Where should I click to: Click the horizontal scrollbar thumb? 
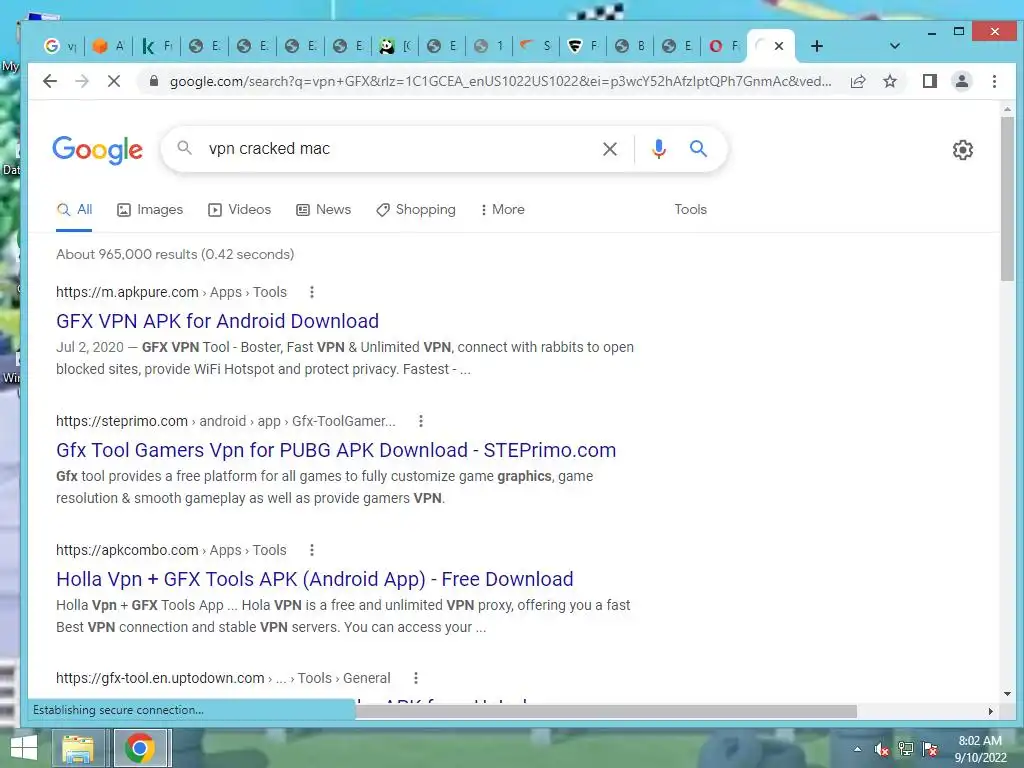pos(606,711)
